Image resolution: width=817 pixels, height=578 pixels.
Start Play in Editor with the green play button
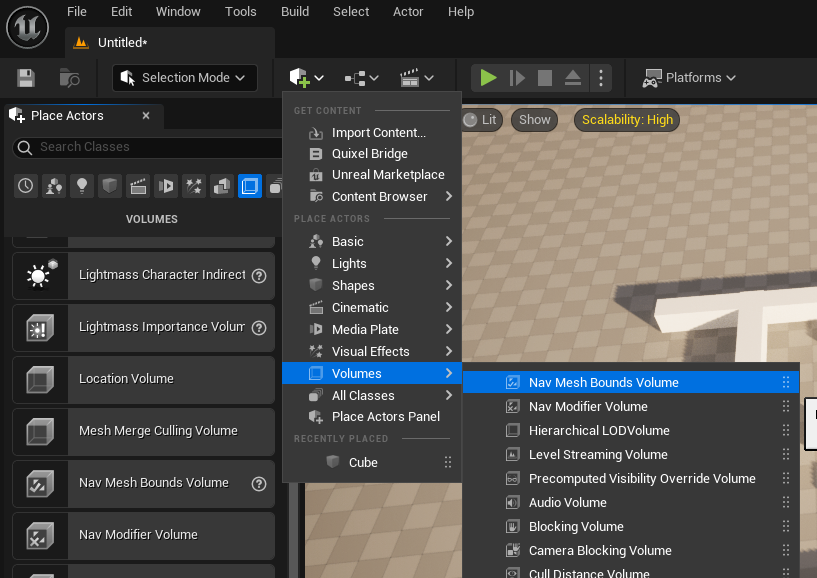click(488, 78)
